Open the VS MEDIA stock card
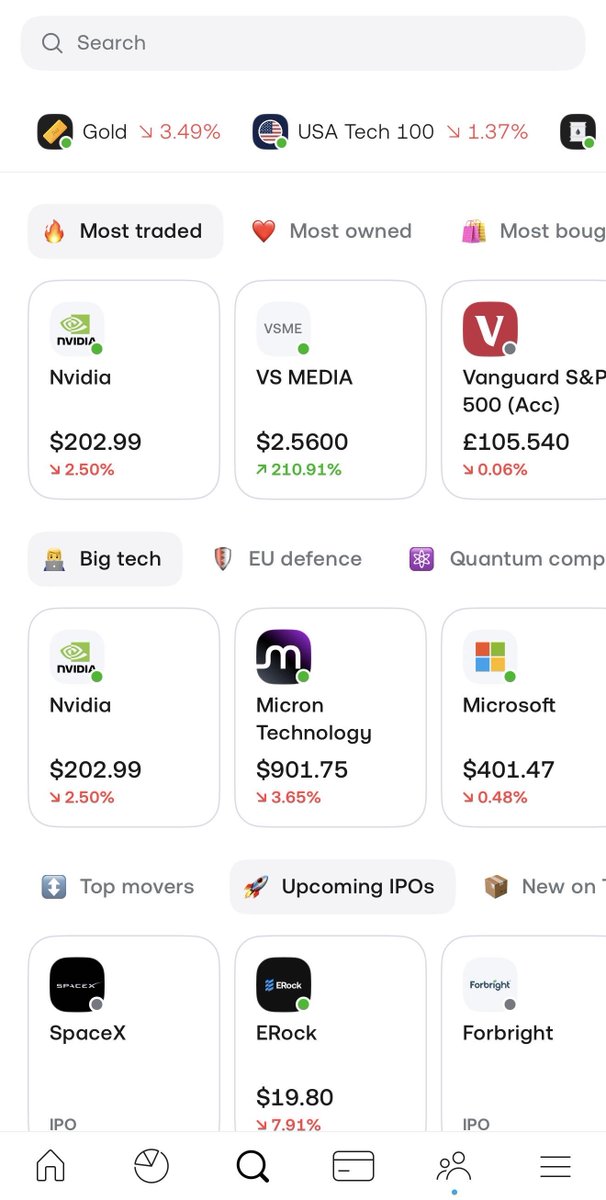This screenshot has width=606, height=1200. [331, 389]
